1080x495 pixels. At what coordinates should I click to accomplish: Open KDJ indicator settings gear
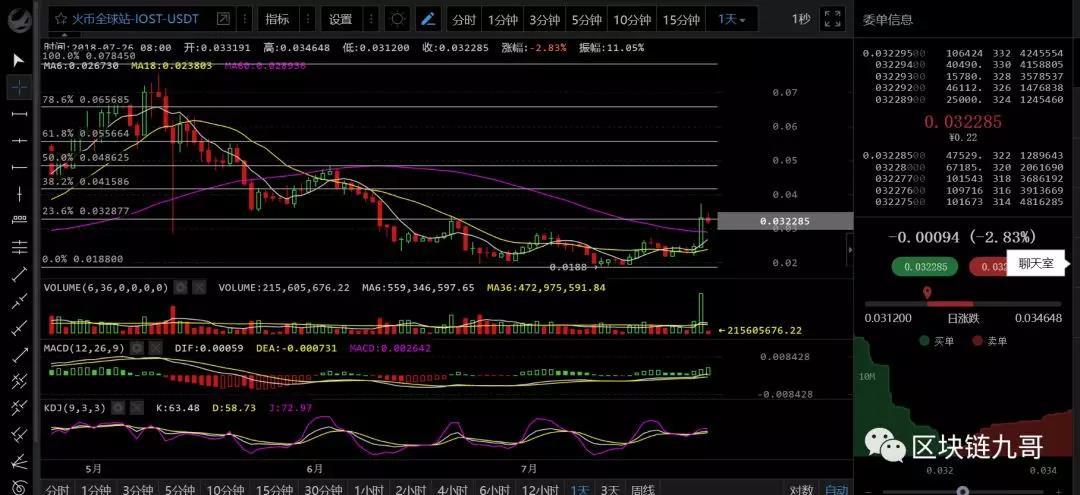pyautogui.click(x=118, y=408)
